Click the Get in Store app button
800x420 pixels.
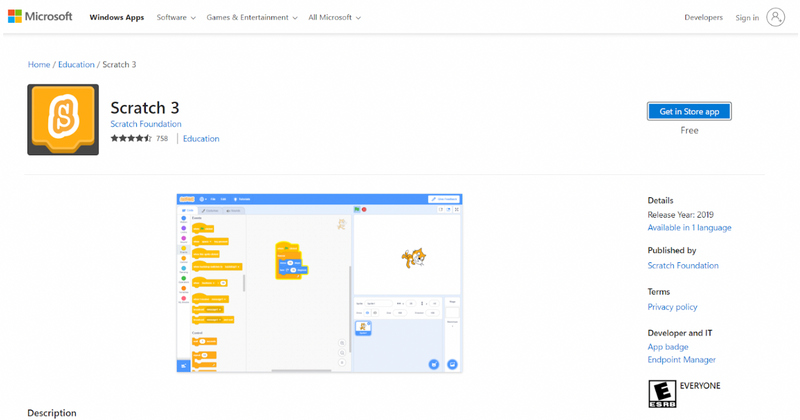[689, 111]
